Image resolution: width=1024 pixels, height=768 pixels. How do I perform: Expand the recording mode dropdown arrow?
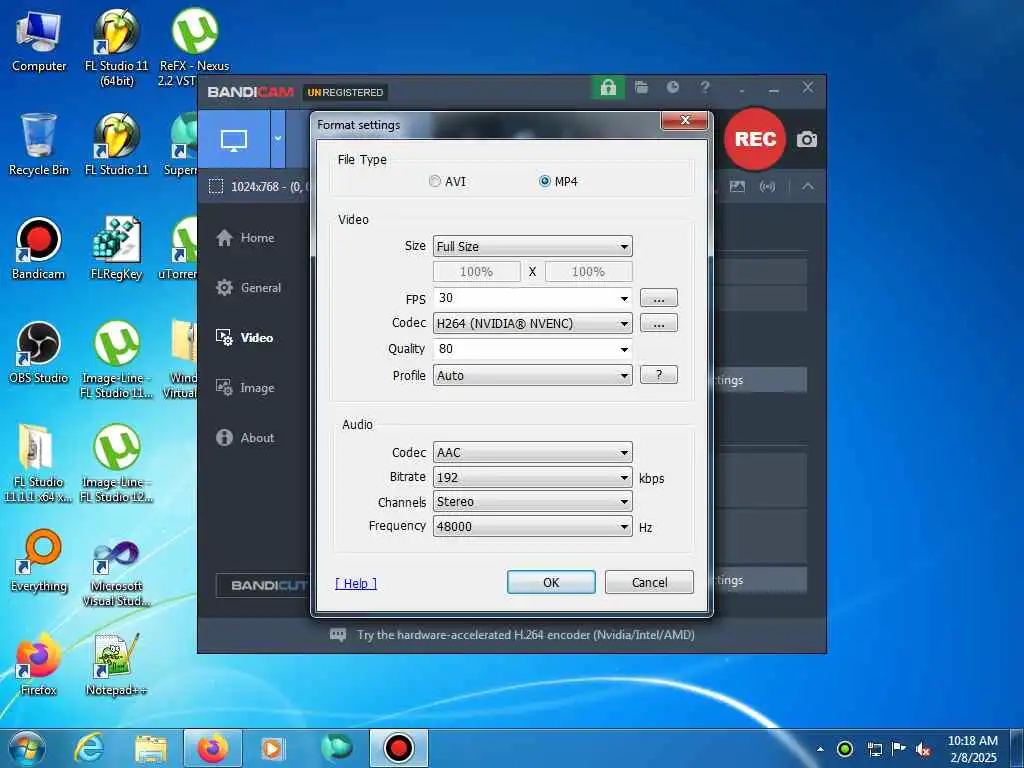278,139
